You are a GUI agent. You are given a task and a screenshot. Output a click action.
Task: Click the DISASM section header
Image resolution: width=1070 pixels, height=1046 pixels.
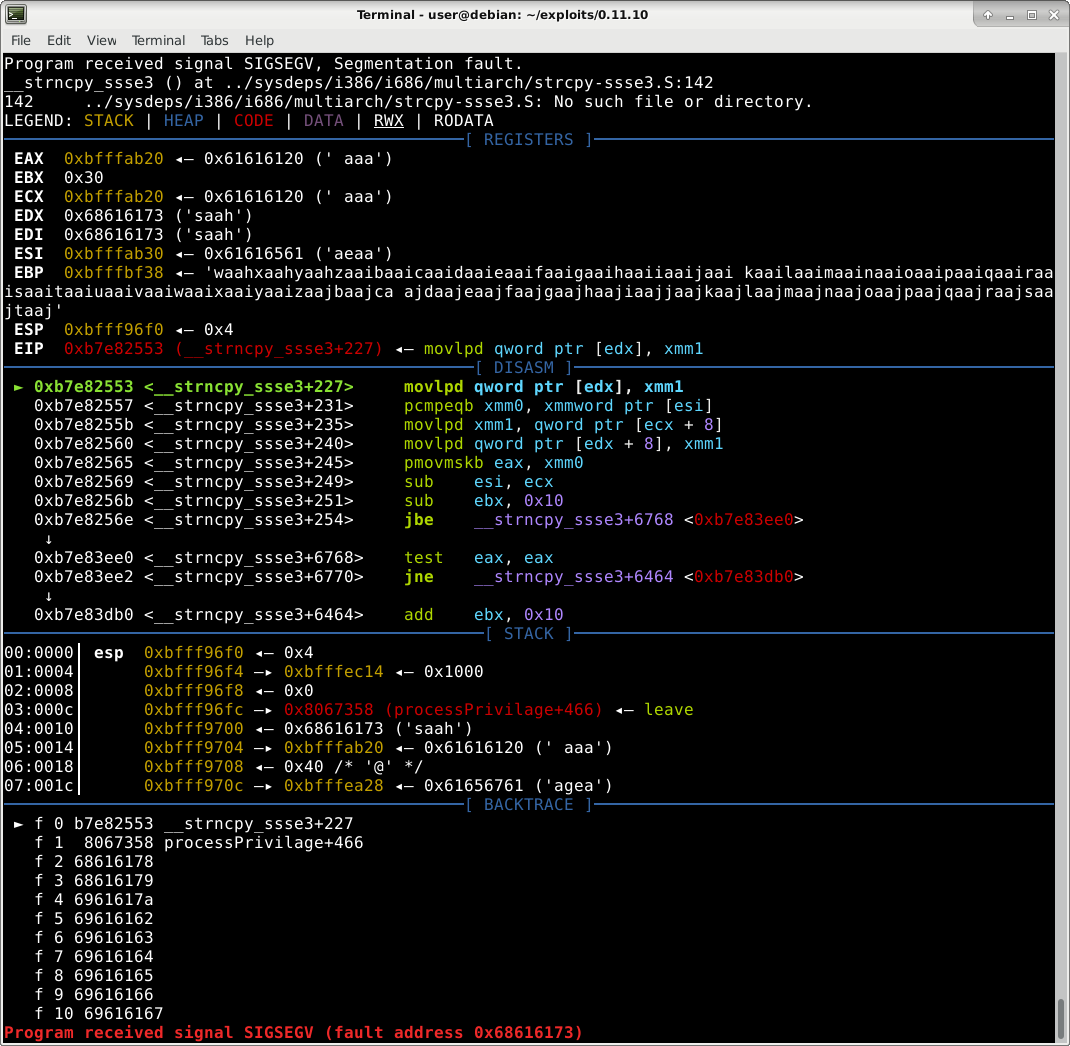(x=524, y=367)
